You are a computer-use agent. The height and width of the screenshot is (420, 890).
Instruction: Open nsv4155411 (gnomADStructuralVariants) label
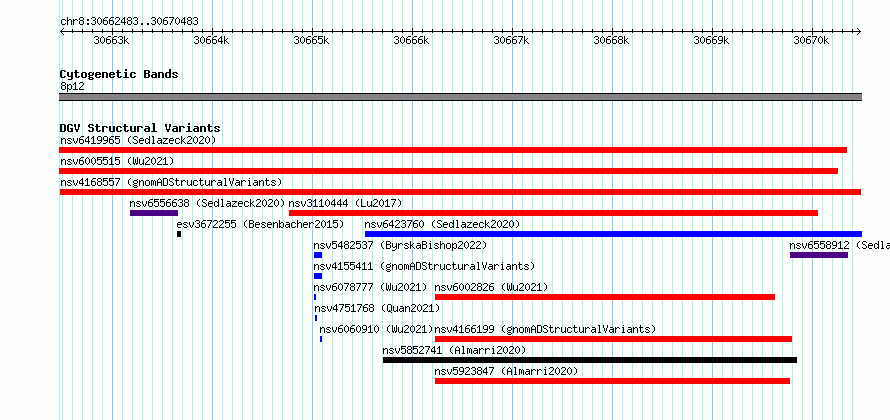(424, 266)
